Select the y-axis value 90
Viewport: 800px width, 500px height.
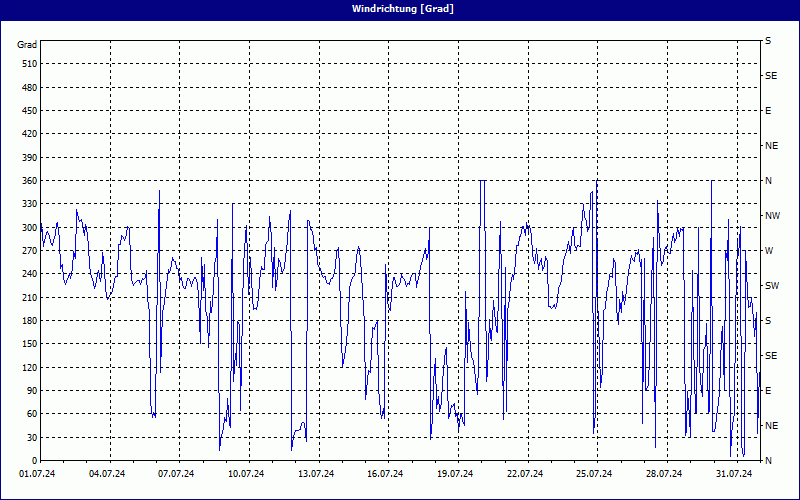pyautogui.click(x=32, y=391)
